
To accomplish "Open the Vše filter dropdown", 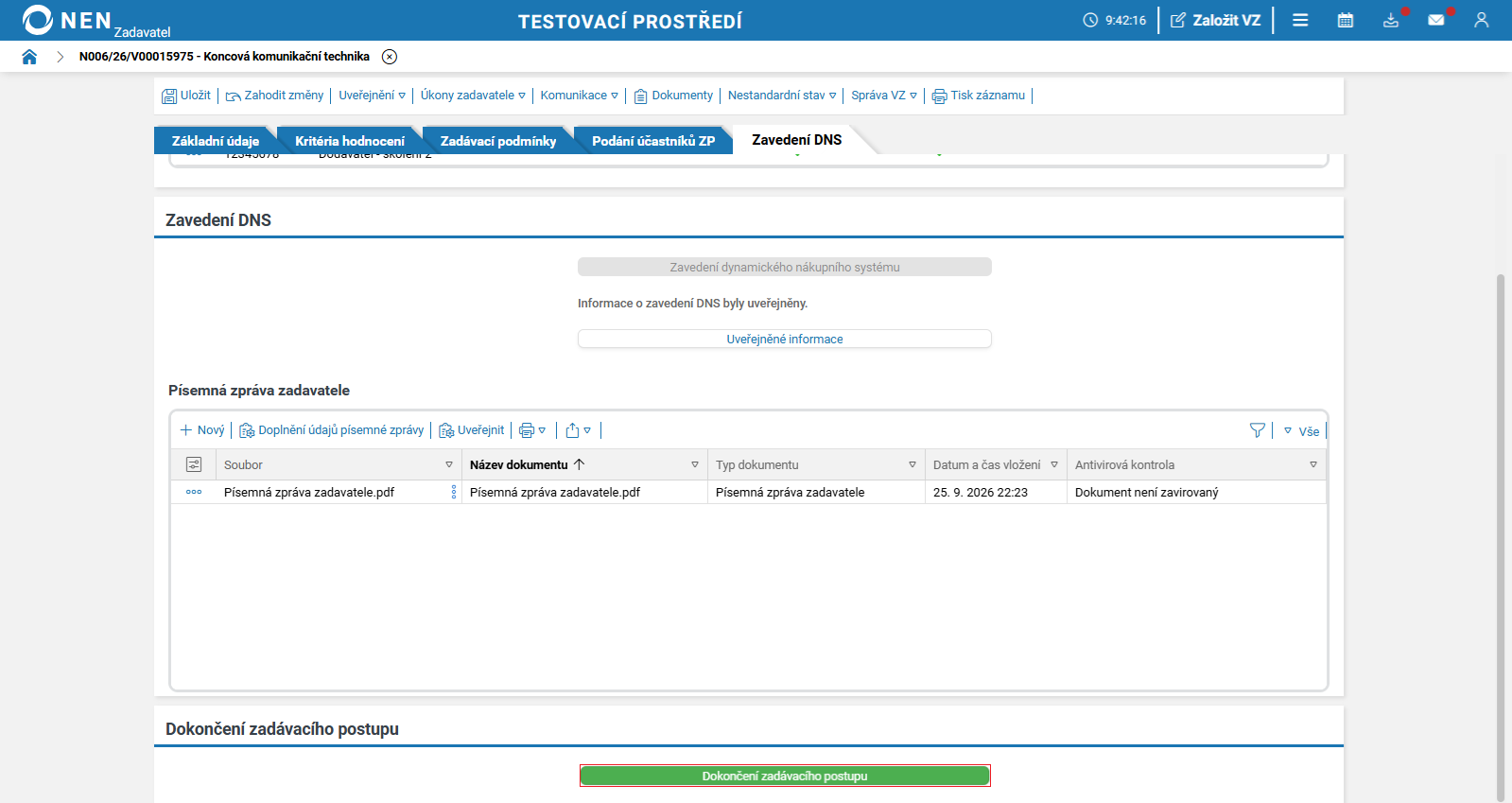I will pos(1301,431).
